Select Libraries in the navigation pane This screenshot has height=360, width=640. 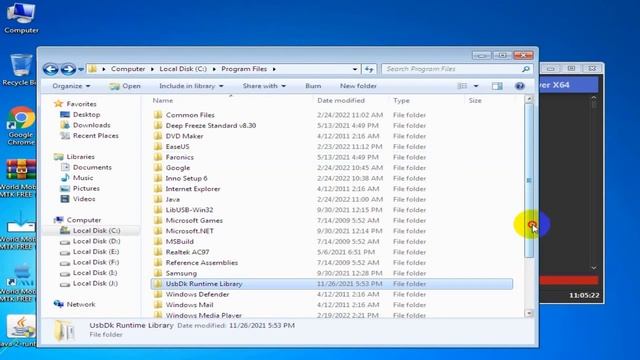pyautogui.click(x=80, y=156)
